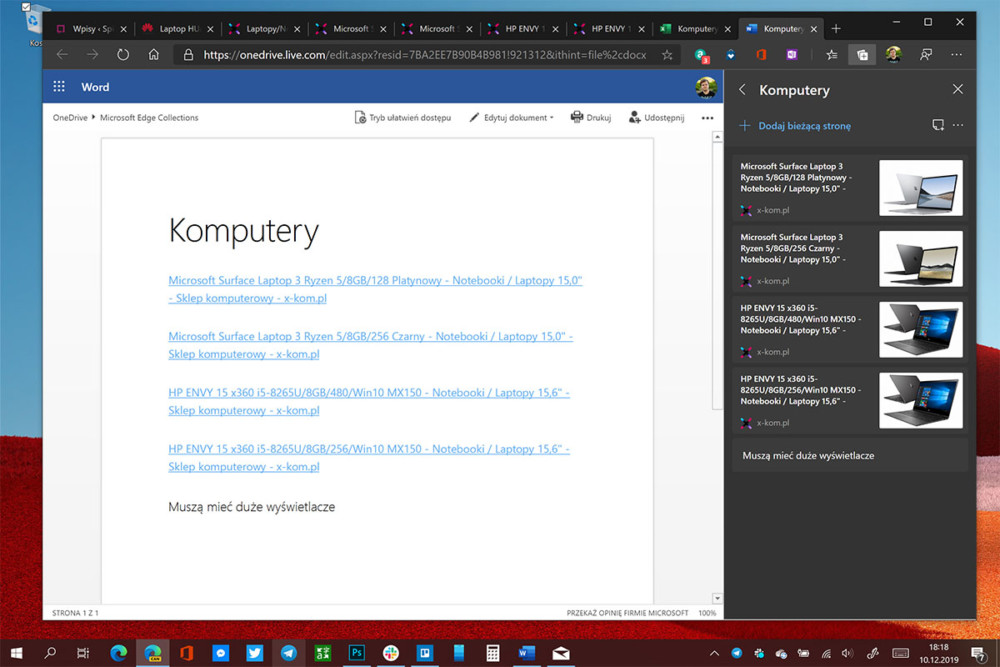The width and height of the screenshot is (1000, 667).
Task: Open the Windows Start menu
Action: tap(17, 653)
